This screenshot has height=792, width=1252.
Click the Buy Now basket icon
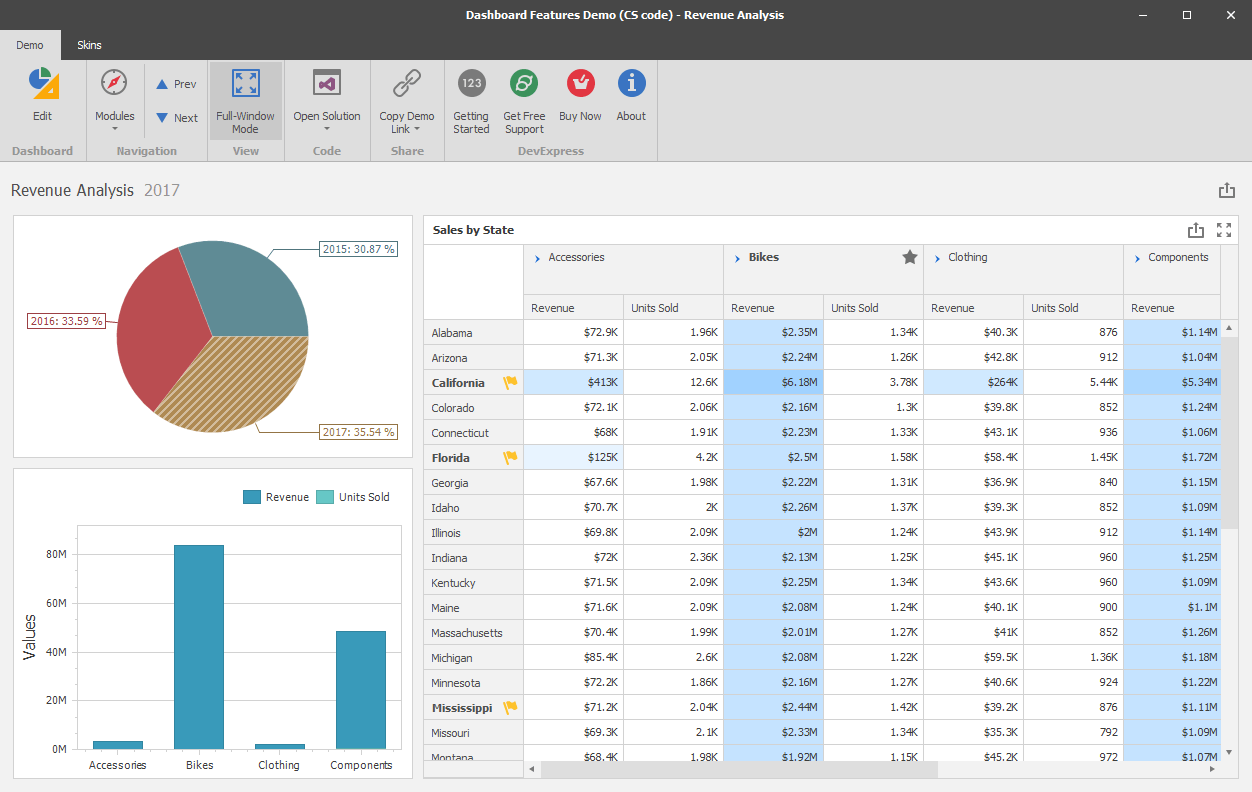coord(580,84)
